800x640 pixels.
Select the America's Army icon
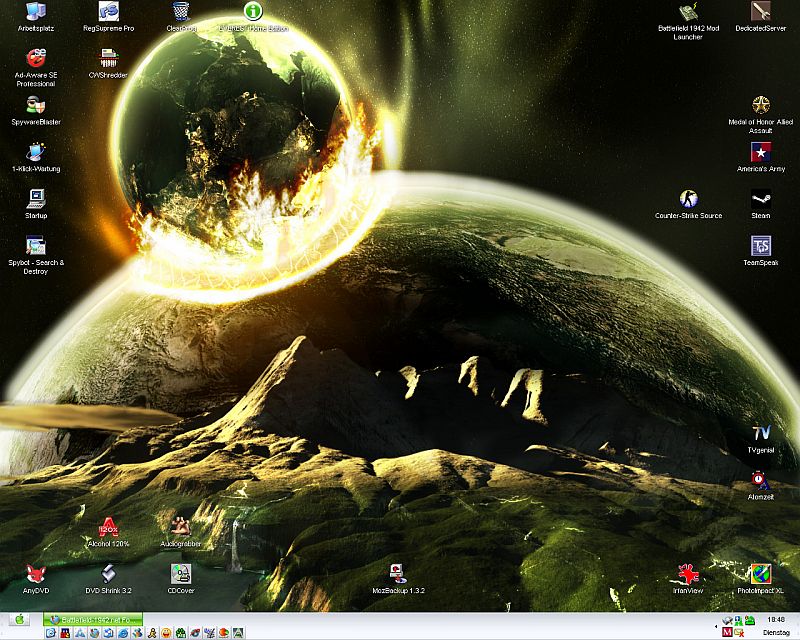761,152
